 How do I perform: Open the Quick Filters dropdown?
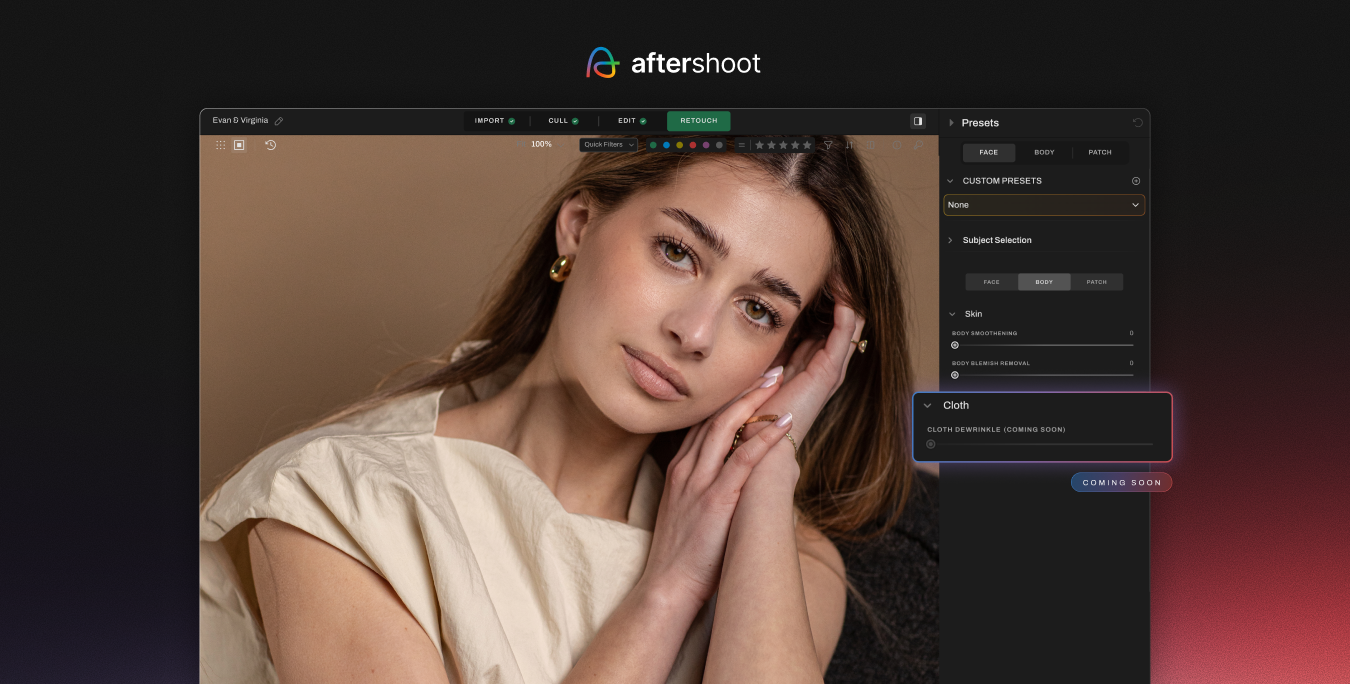click(x=608, y=145)
